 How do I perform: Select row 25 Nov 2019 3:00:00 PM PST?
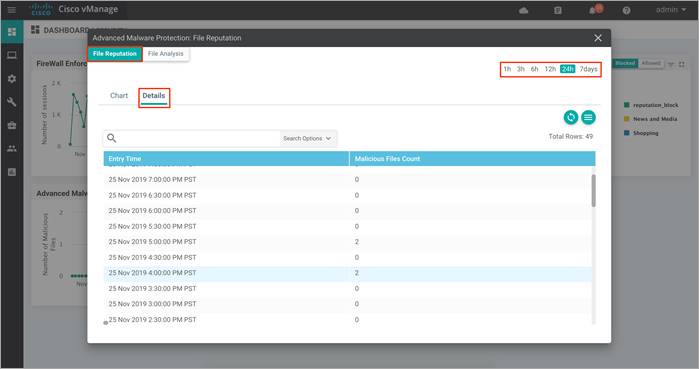coord(348,304)
